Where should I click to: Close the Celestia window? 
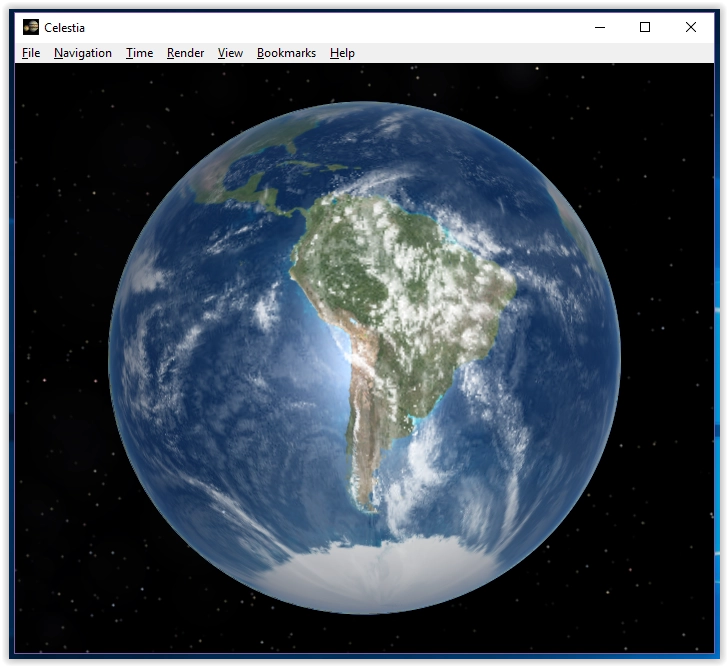coord(691,27)
